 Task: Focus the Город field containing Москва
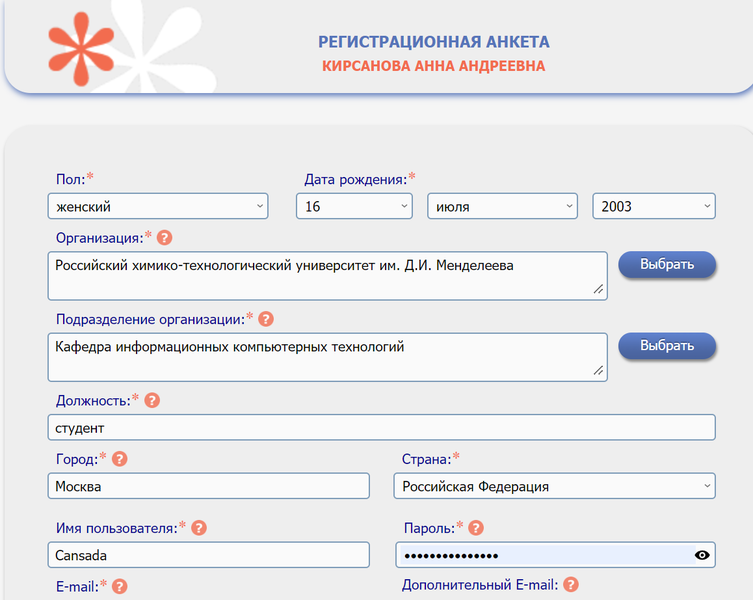click(208, 486)
